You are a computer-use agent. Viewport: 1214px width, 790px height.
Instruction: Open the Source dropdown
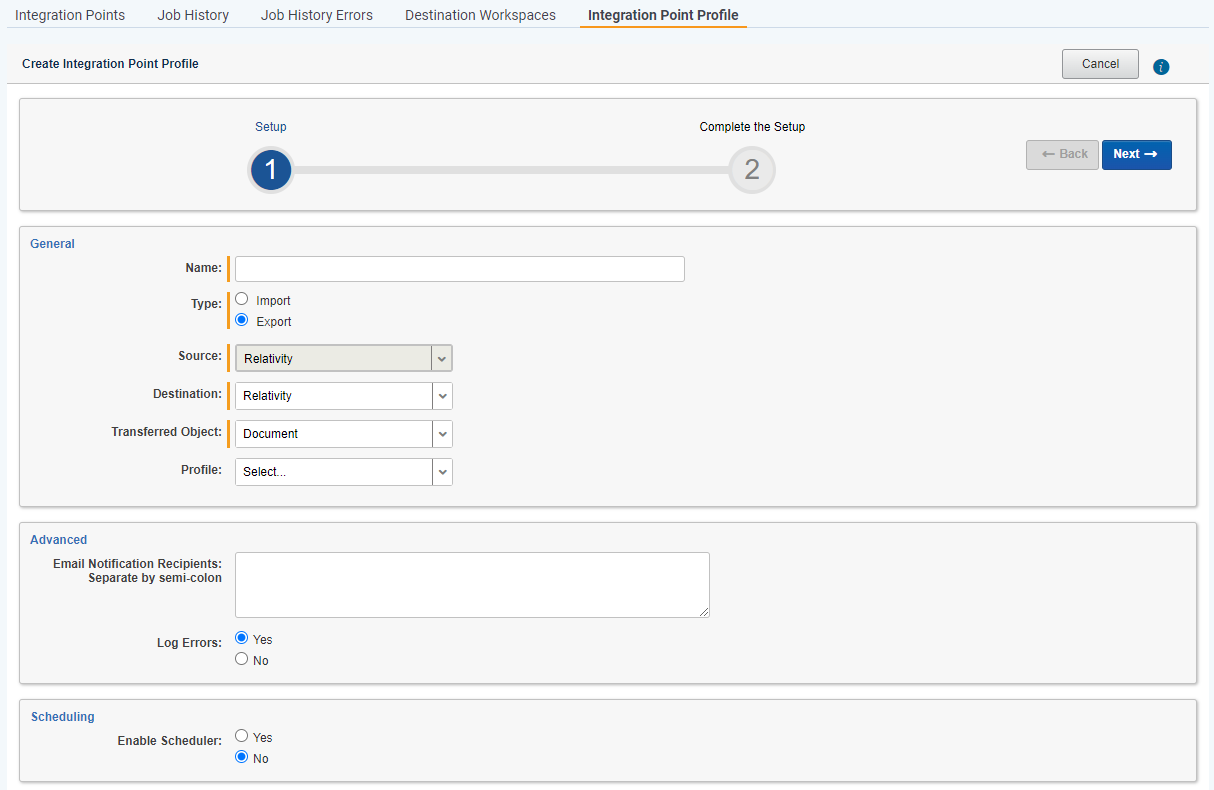[344, 358]
